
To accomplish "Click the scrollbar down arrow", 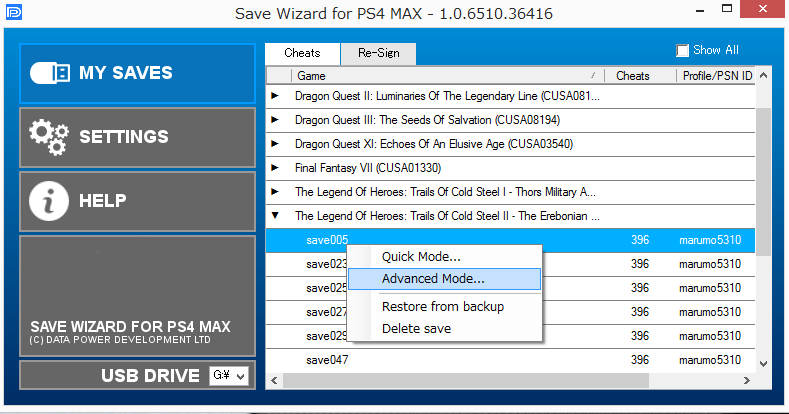I will pos(764,364).
